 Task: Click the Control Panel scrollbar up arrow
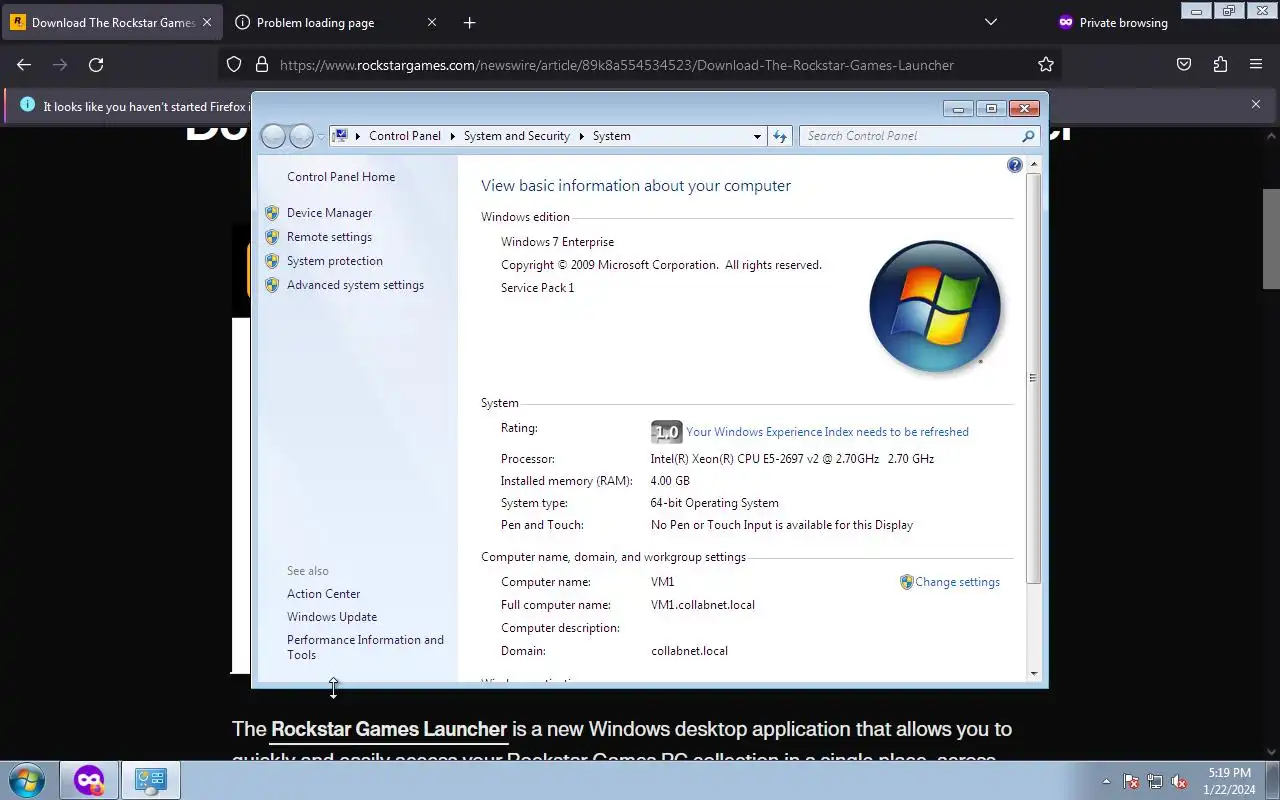(1034, 163)
